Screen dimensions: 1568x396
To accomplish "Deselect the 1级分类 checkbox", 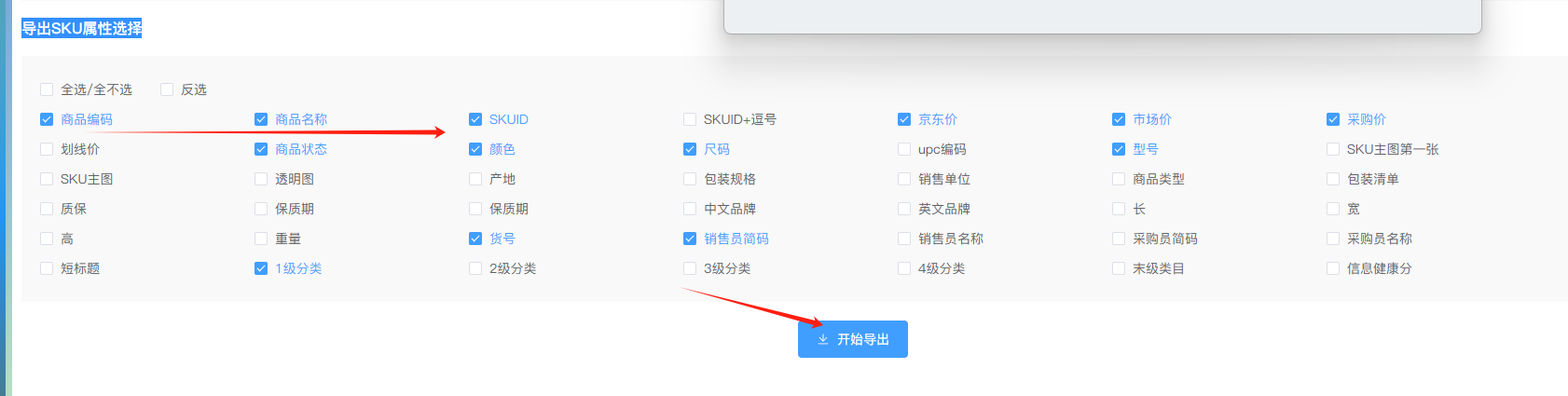I will pos(261,268).
